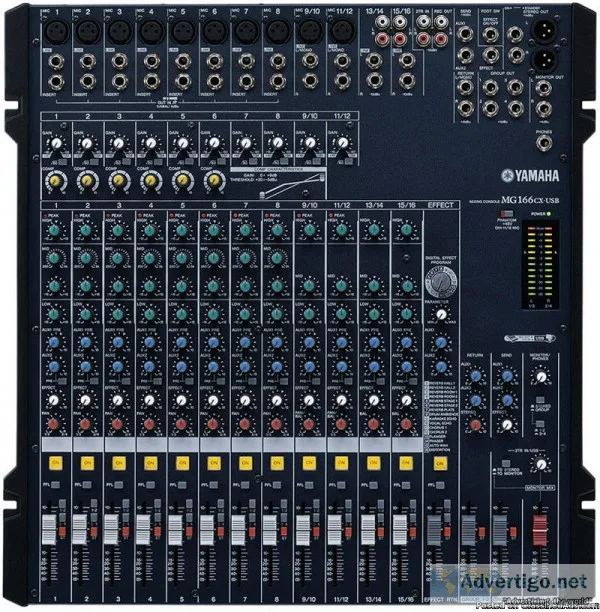The width and height of the screenshot is (600, 612).
Task: Click the SEND section white EFFECT knob
Action: click(x=507, y=425)
